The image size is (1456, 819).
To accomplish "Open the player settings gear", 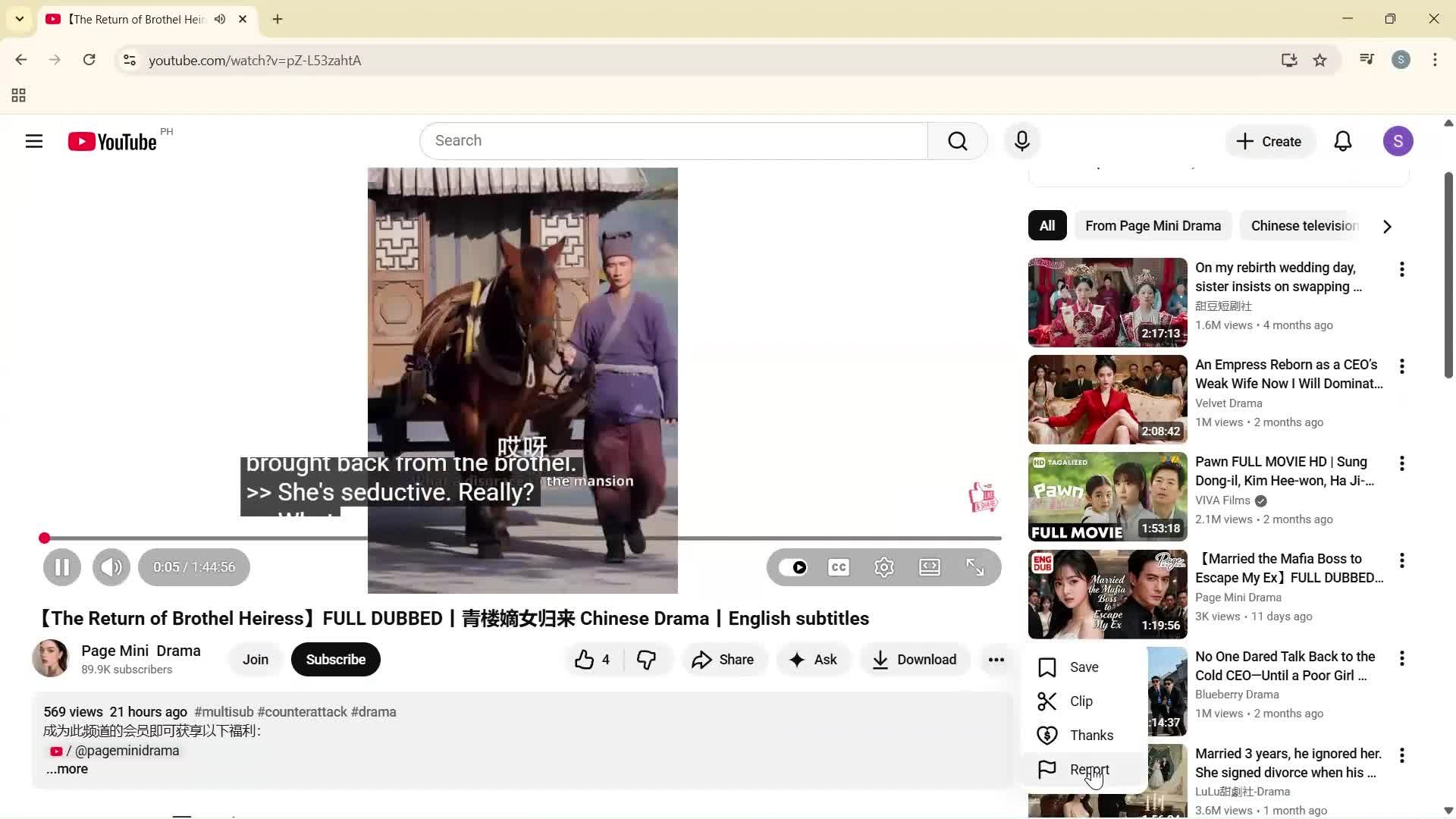I will tap(883, 566).
